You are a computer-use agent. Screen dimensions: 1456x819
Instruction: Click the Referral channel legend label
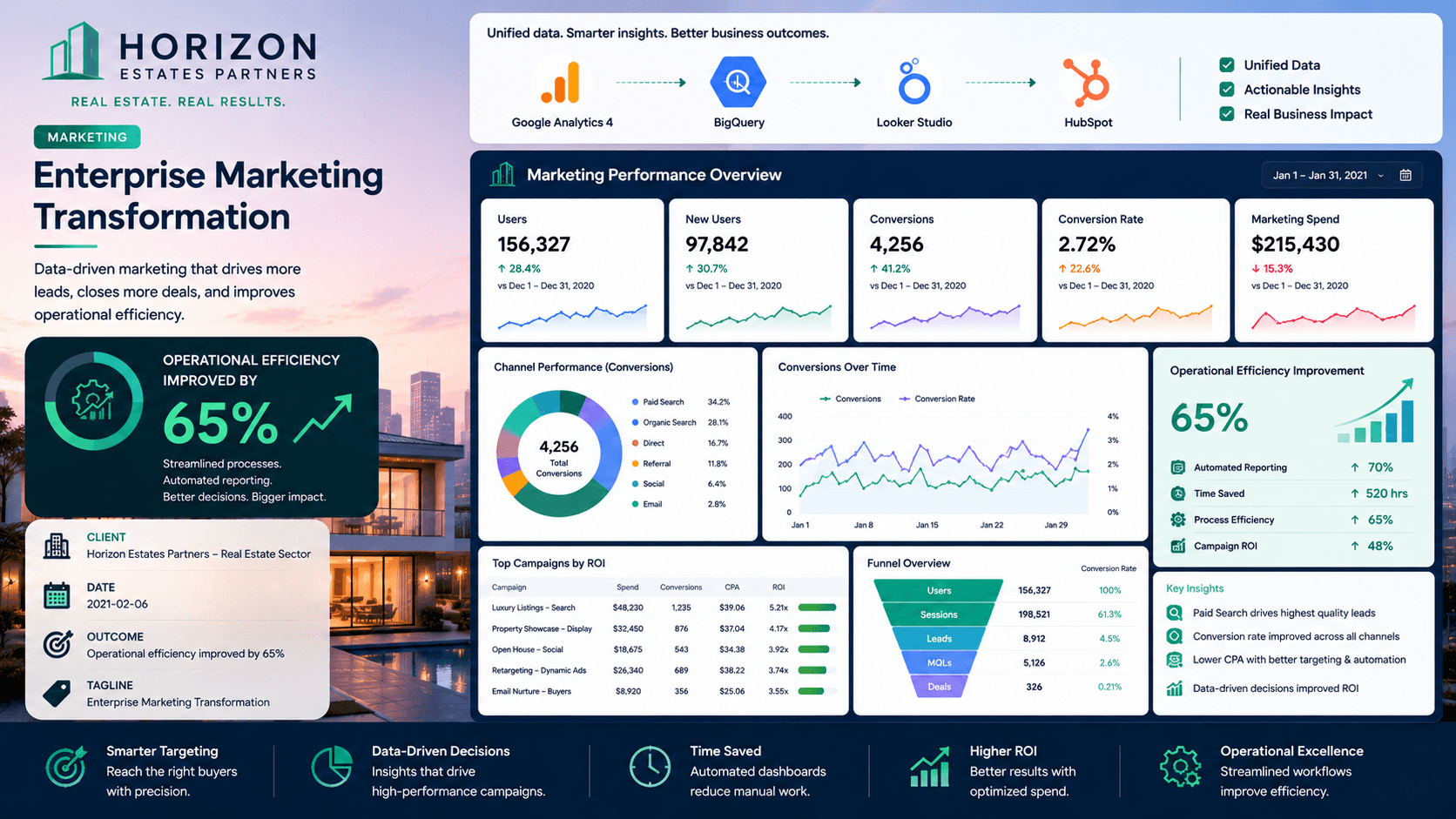(657, 464)
